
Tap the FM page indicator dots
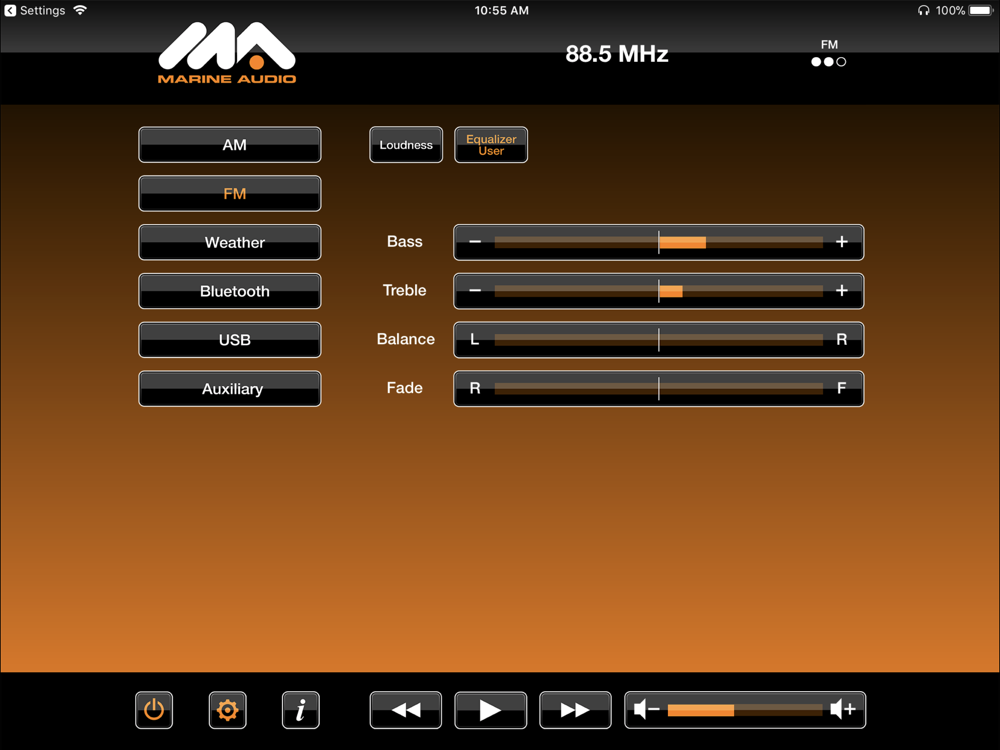point(828,62)
